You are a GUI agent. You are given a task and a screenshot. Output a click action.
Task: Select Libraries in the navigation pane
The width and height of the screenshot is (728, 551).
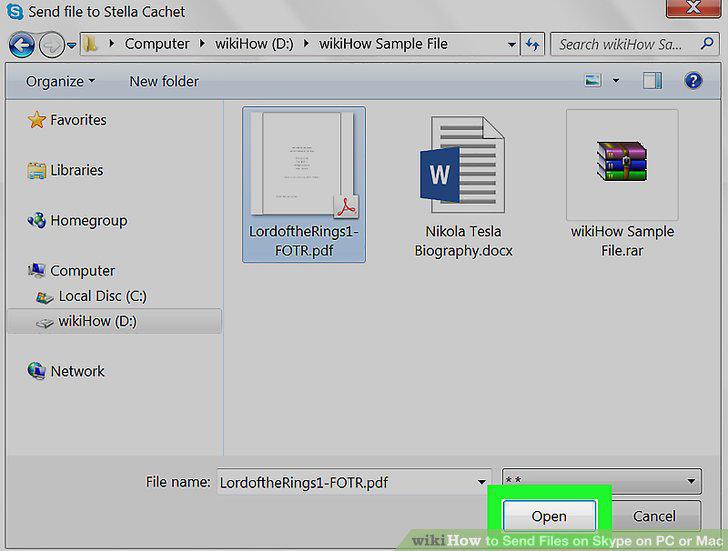tap(65, 170)
